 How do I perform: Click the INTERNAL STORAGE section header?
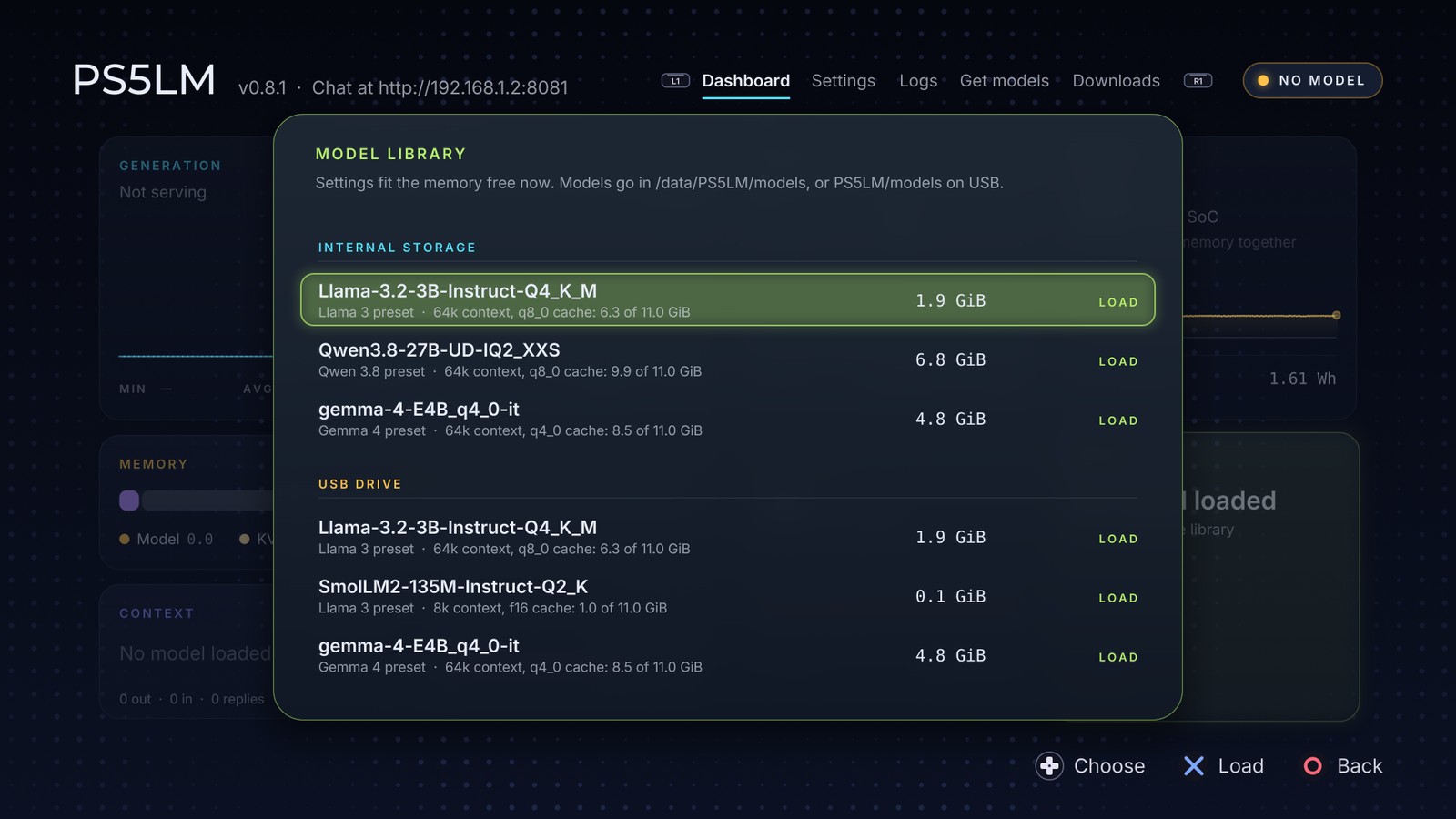pyautogui.click(x=397, y=248)
